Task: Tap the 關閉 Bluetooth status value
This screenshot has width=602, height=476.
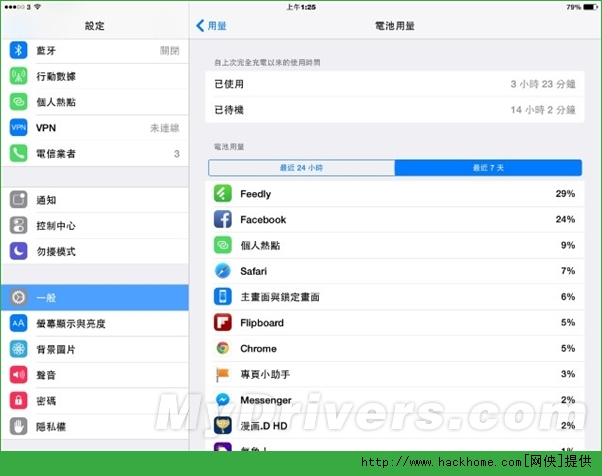Action: (169, 51)
